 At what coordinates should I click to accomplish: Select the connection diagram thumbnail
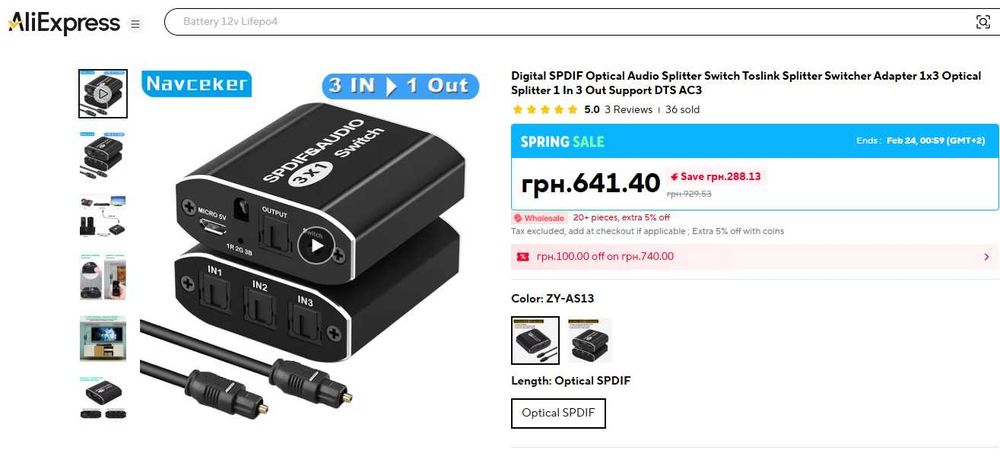(103, 216)
